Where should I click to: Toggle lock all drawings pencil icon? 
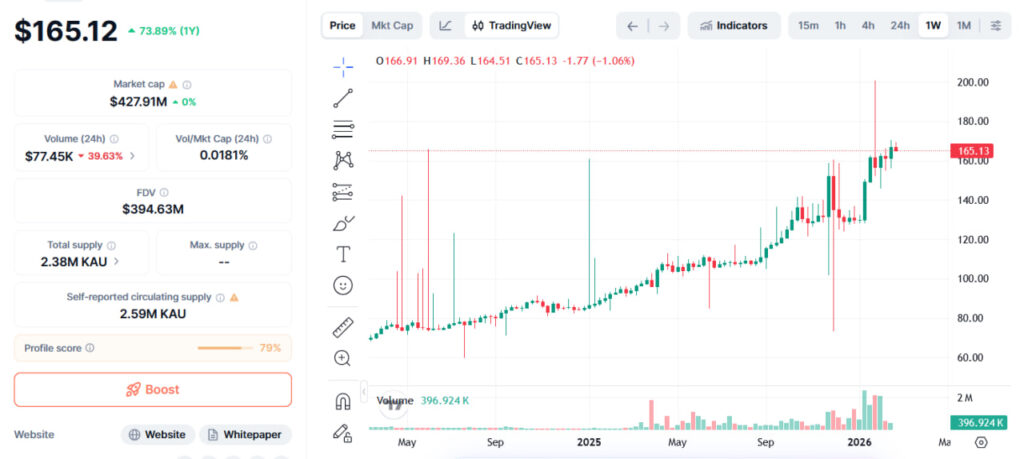pos(343,432)
